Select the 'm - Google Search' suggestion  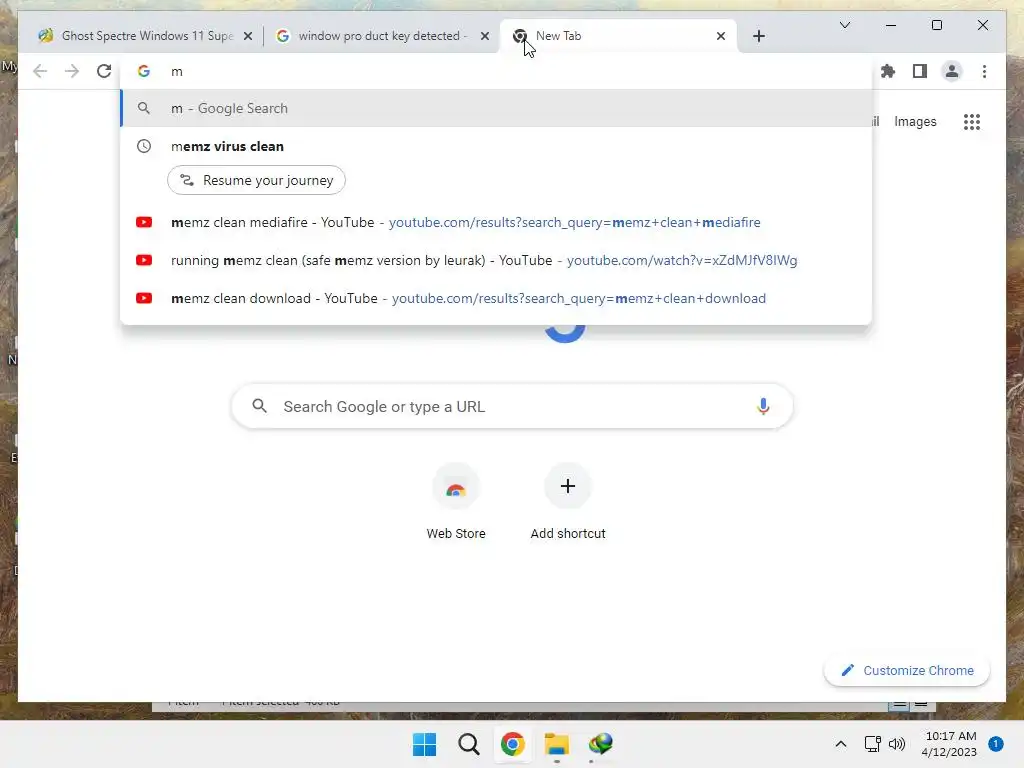pyautogui.click(x=496, y=108)
